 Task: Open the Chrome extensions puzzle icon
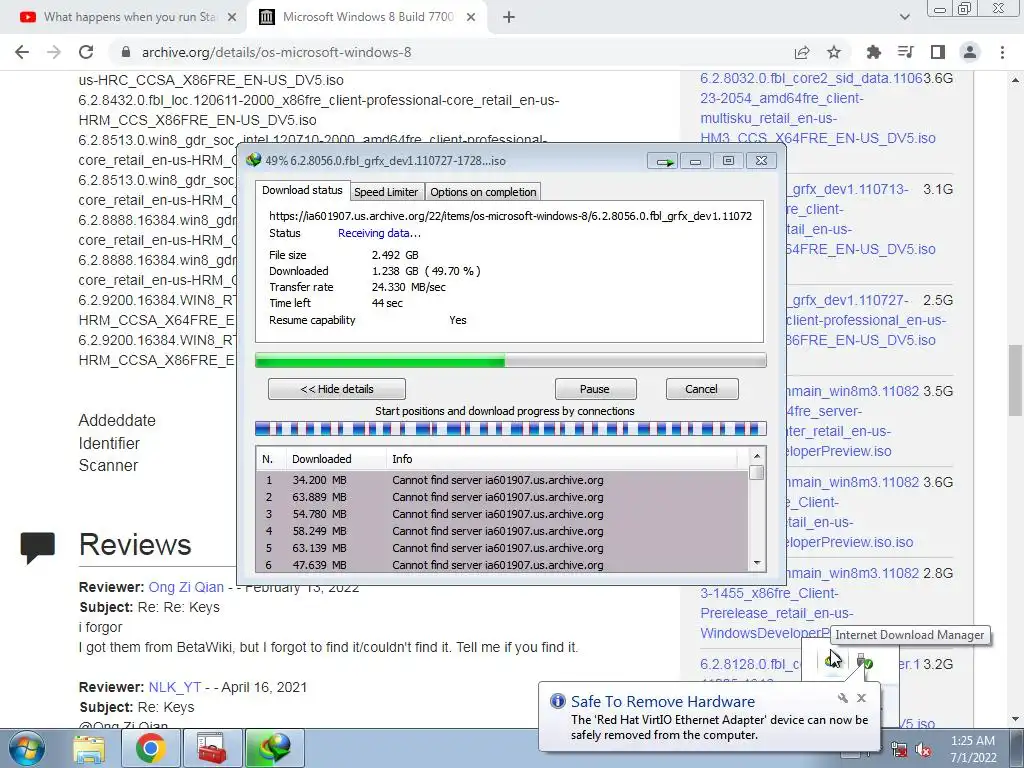(x=873, y=52)
